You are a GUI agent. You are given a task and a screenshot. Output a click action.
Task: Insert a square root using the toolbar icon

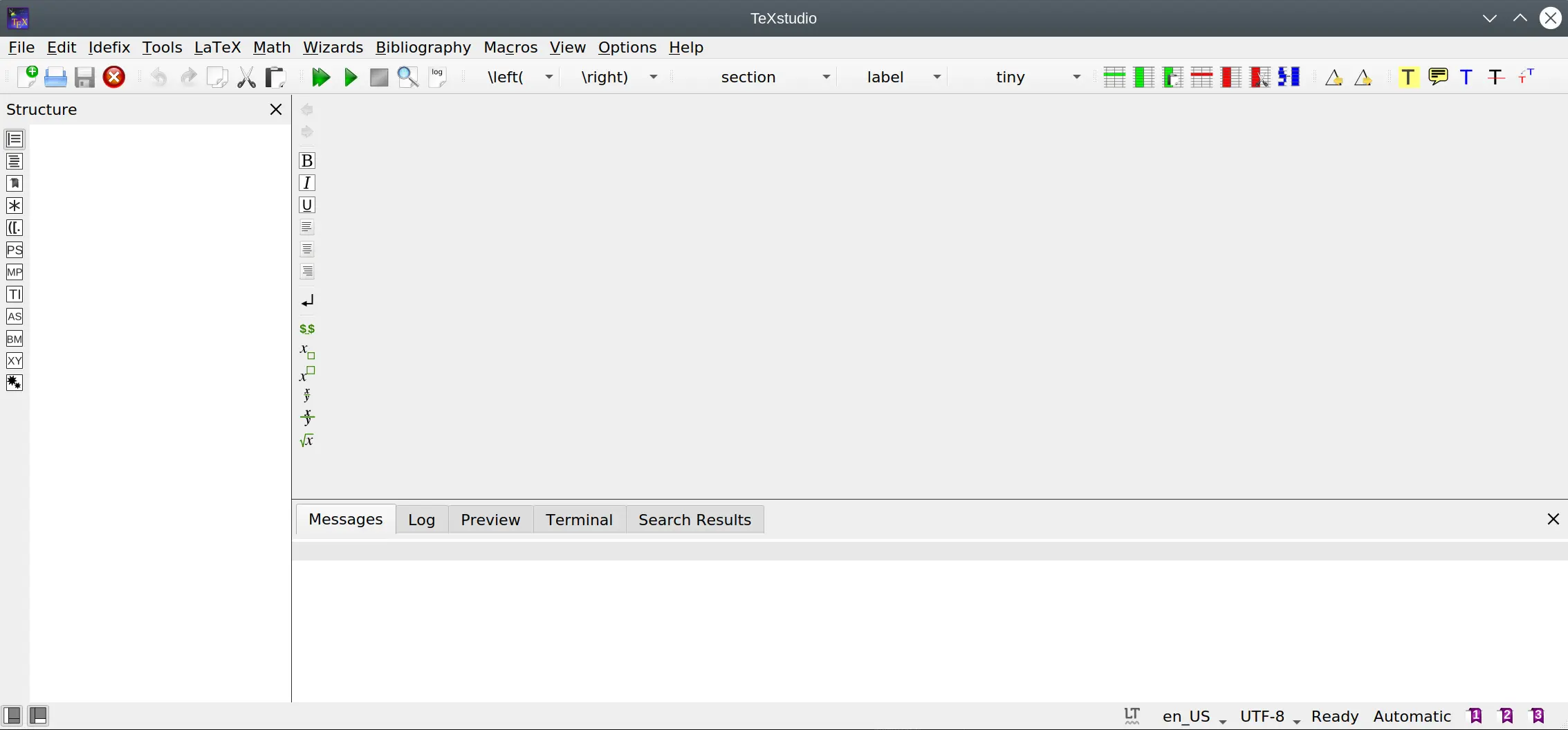[307, 440]
